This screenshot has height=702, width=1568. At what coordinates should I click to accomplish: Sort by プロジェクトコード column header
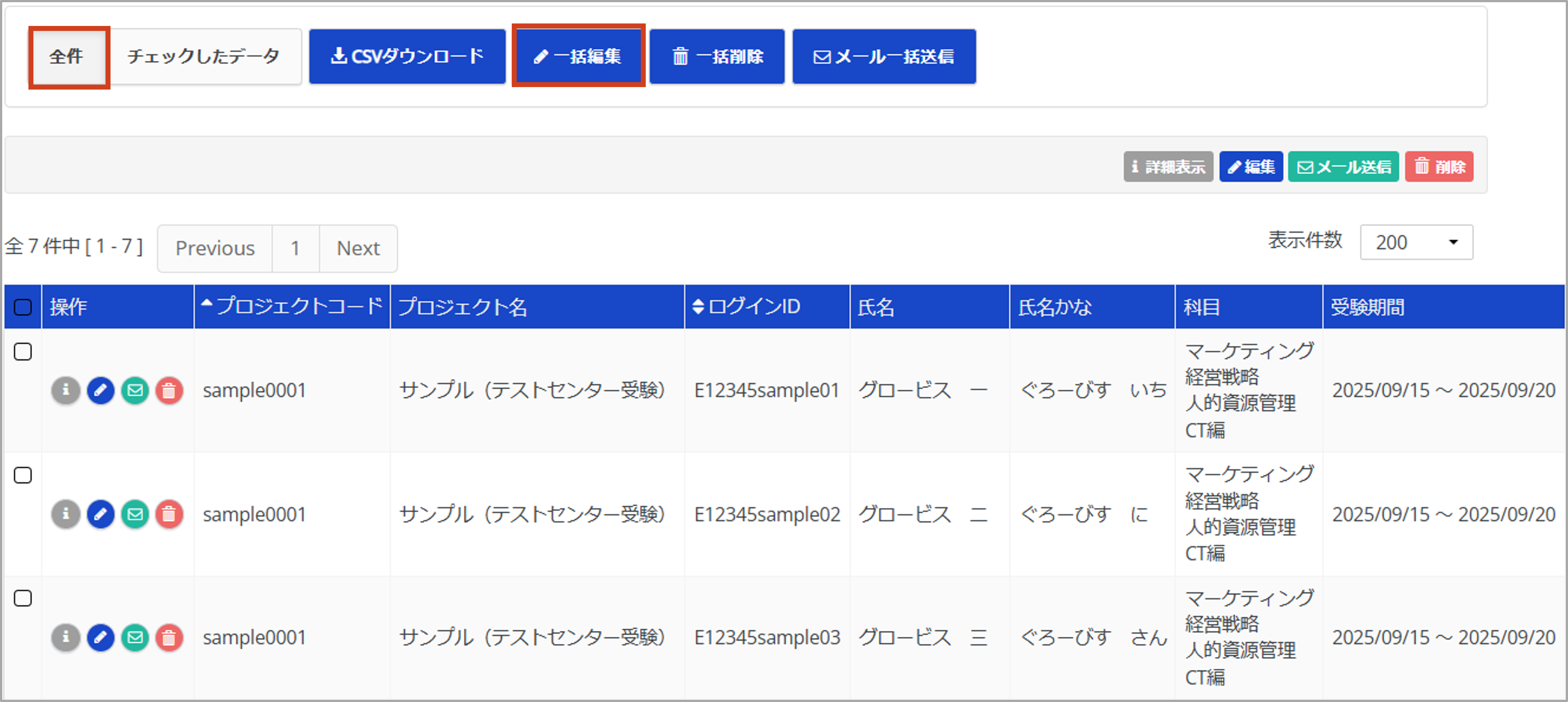tap(292, 306)
